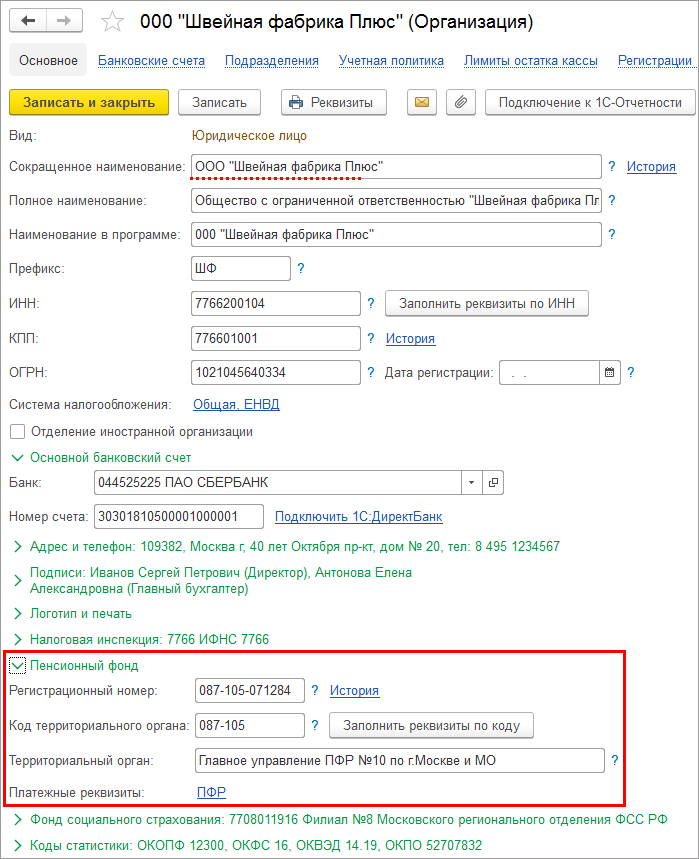Open the bank record form icon
The image size is (699, 859).
click(x=492, y=482)
